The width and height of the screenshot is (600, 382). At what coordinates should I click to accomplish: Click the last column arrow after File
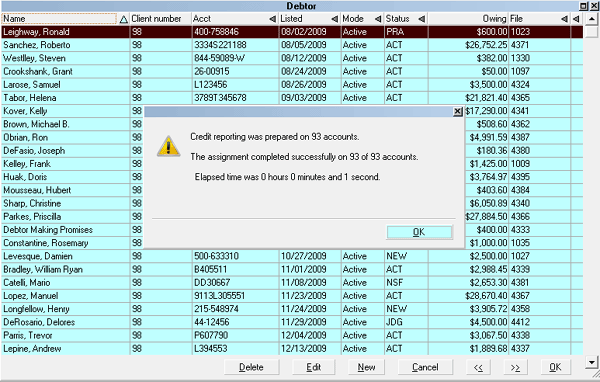(x=576, y=19)
